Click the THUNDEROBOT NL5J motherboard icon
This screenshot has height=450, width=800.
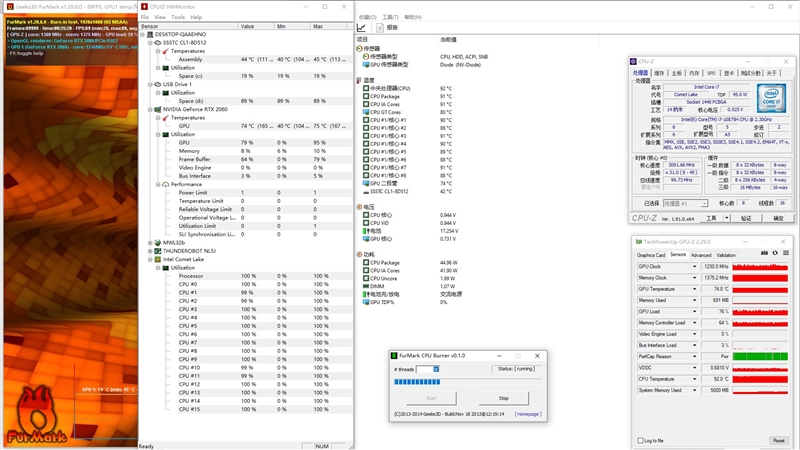point(158,251)
